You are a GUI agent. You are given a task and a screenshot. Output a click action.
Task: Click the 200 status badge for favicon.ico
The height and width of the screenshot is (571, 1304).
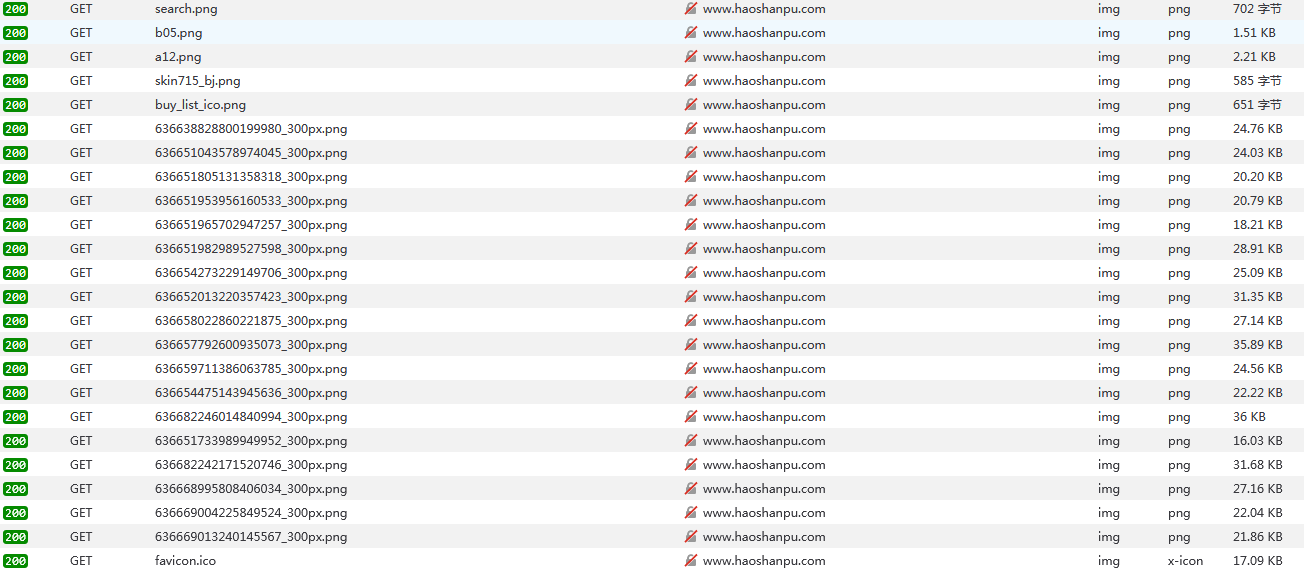16,561
